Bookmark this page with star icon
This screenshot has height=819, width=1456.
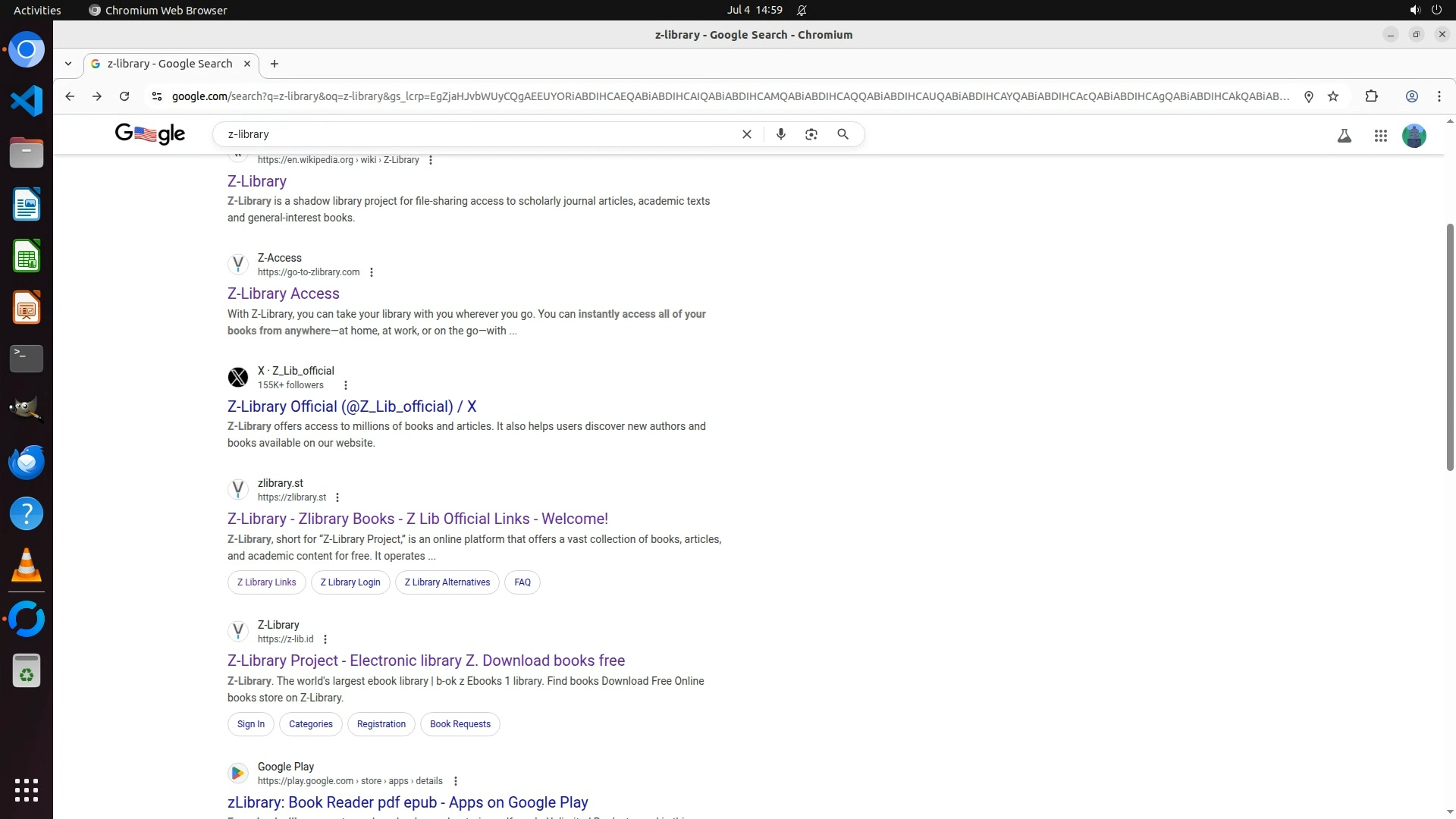point(1333,96)
